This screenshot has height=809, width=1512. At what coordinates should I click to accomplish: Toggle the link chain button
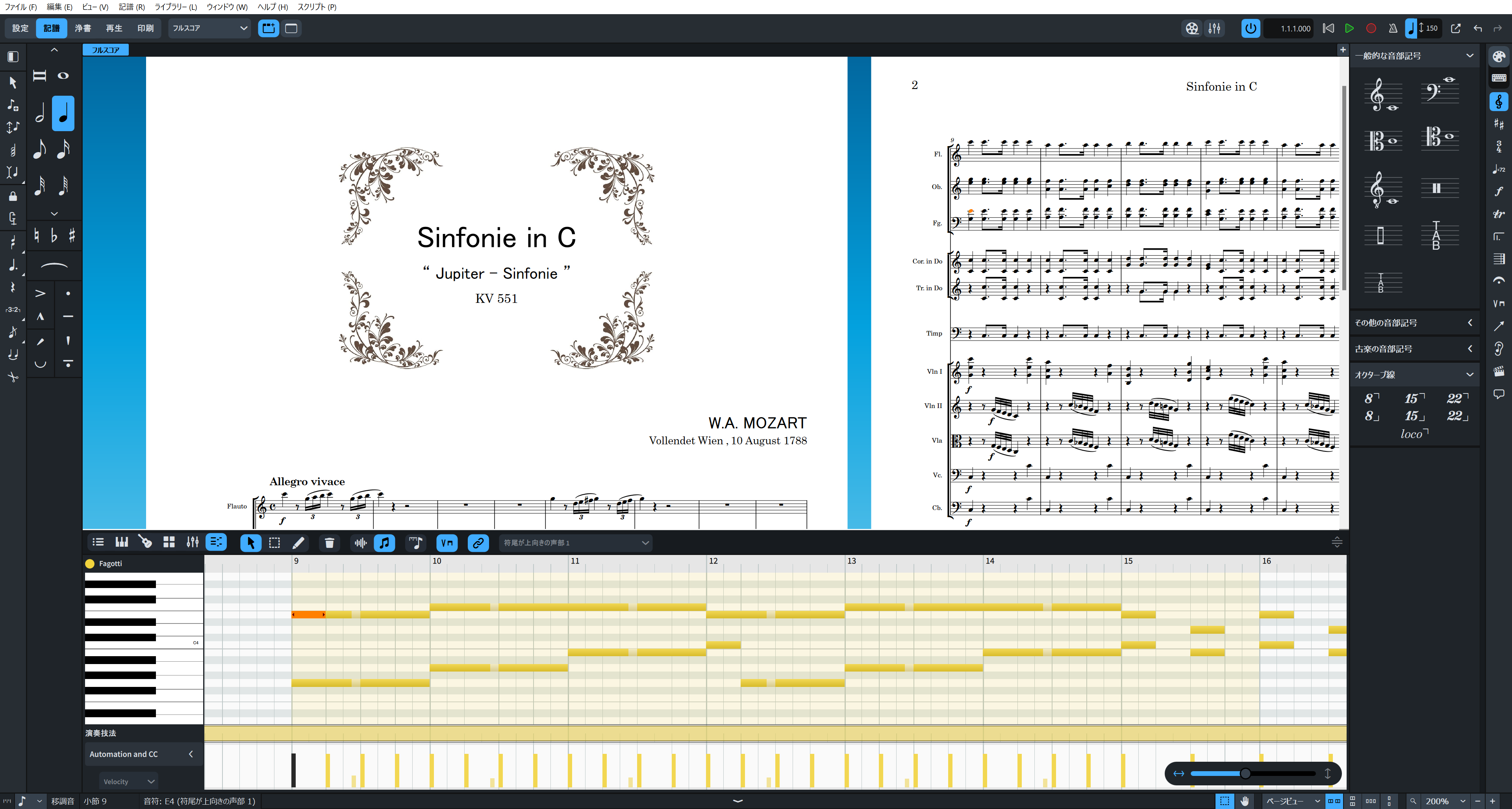[478, 543]
